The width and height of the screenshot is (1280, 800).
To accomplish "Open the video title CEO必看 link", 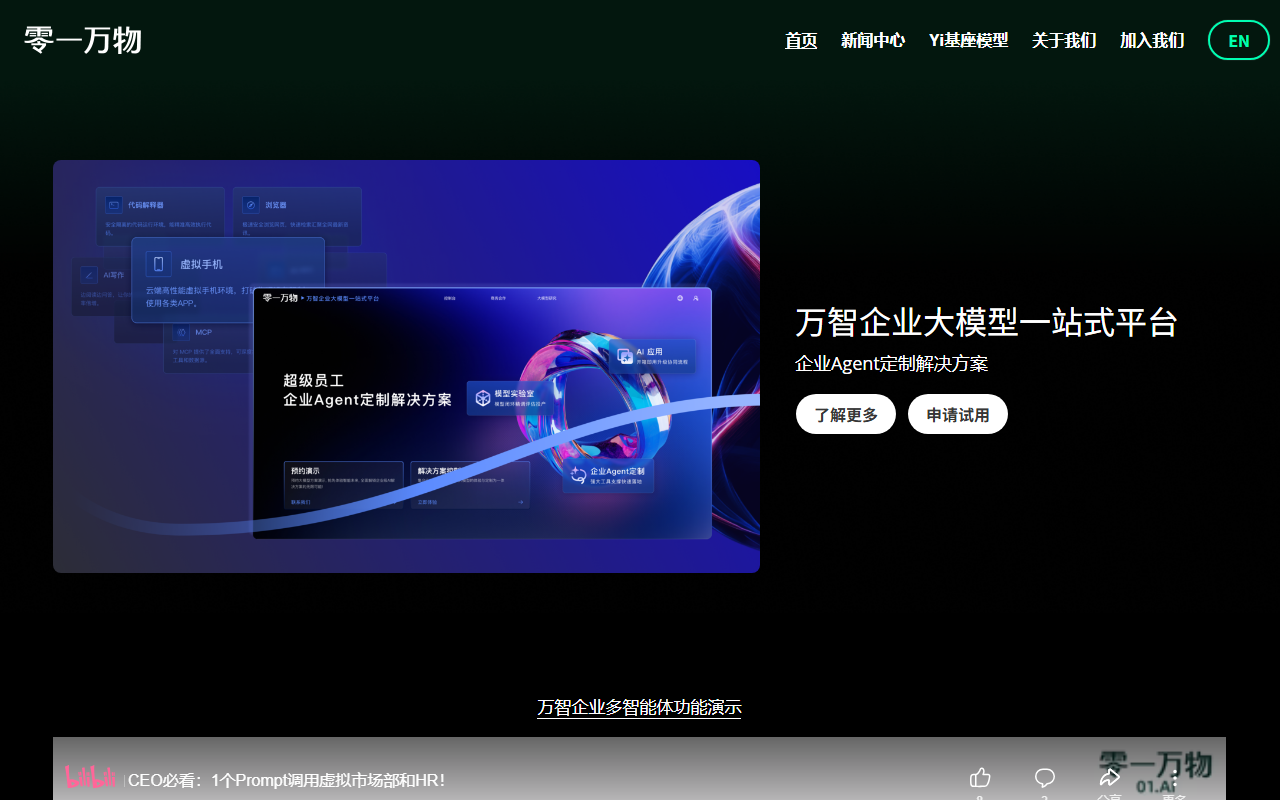I will 287,780.
